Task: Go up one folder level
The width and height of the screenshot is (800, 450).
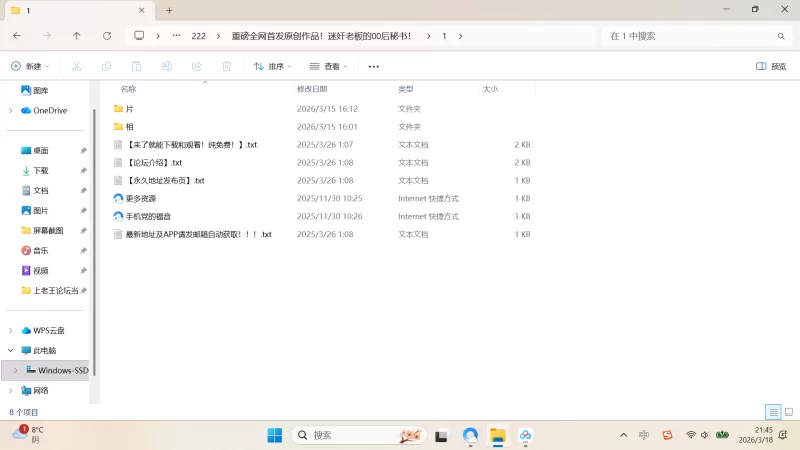Action: pyautogui.click(x=77, y=35)
